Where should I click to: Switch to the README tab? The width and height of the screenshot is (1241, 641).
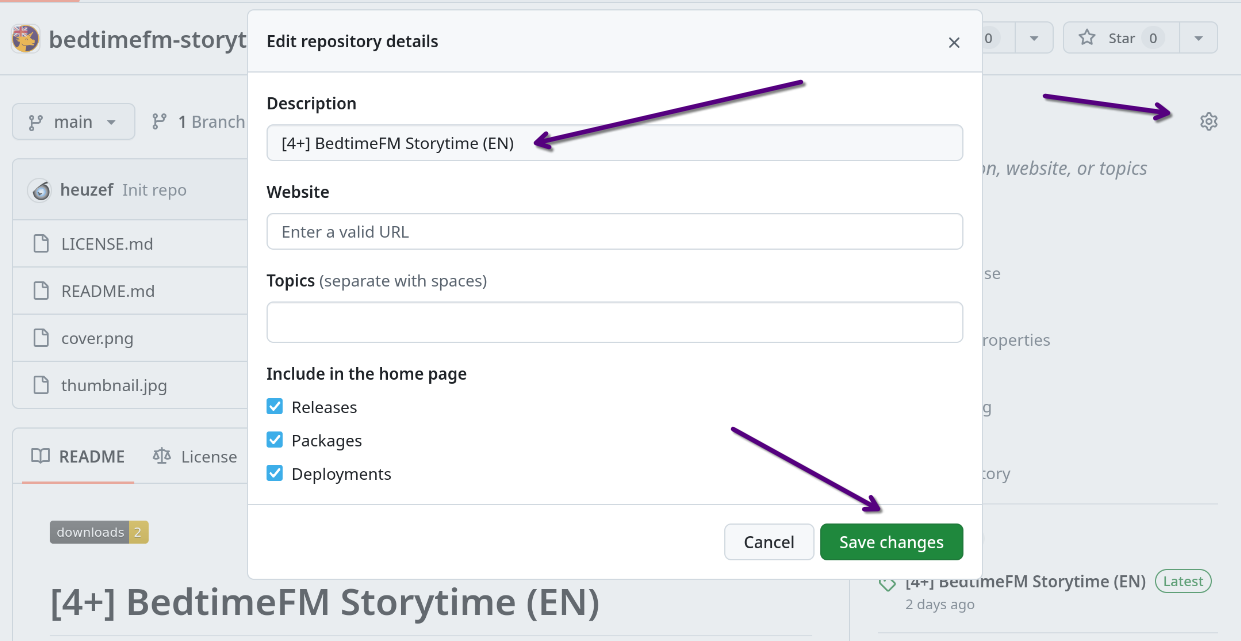pyautogui.click(x=78, y=457)
